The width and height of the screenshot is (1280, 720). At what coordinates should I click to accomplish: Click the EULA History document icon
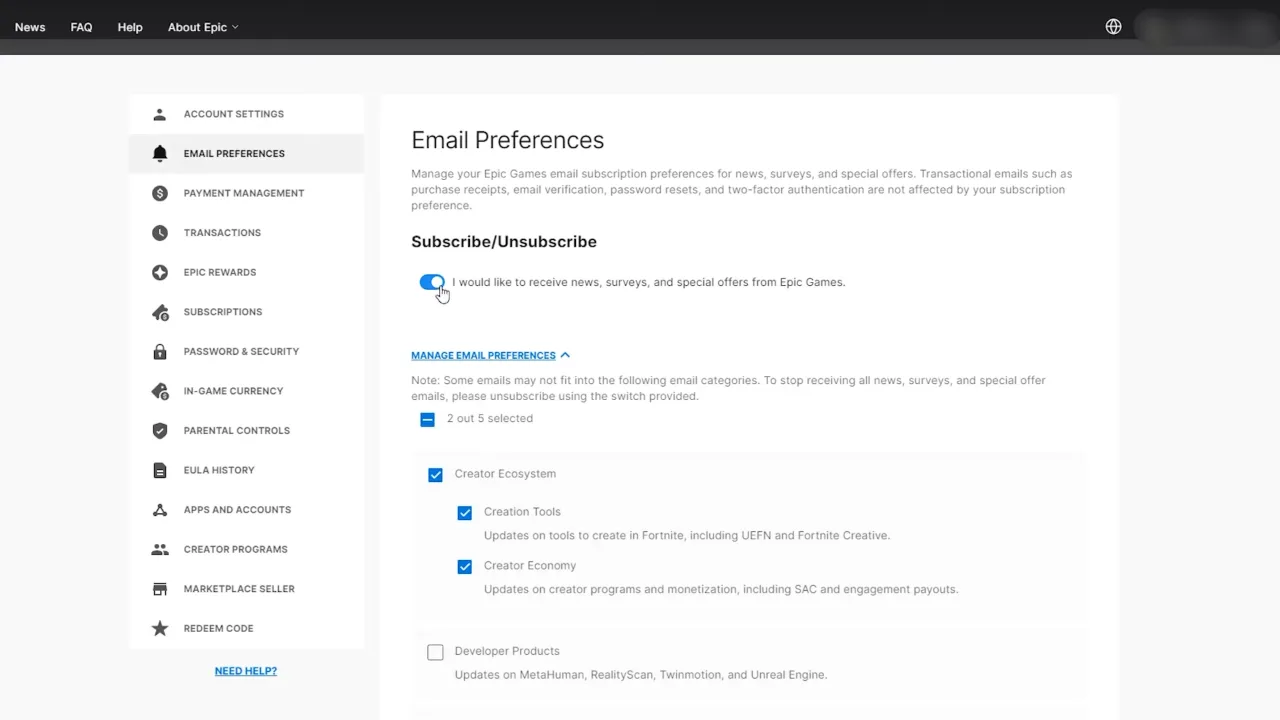coord(160,470)
